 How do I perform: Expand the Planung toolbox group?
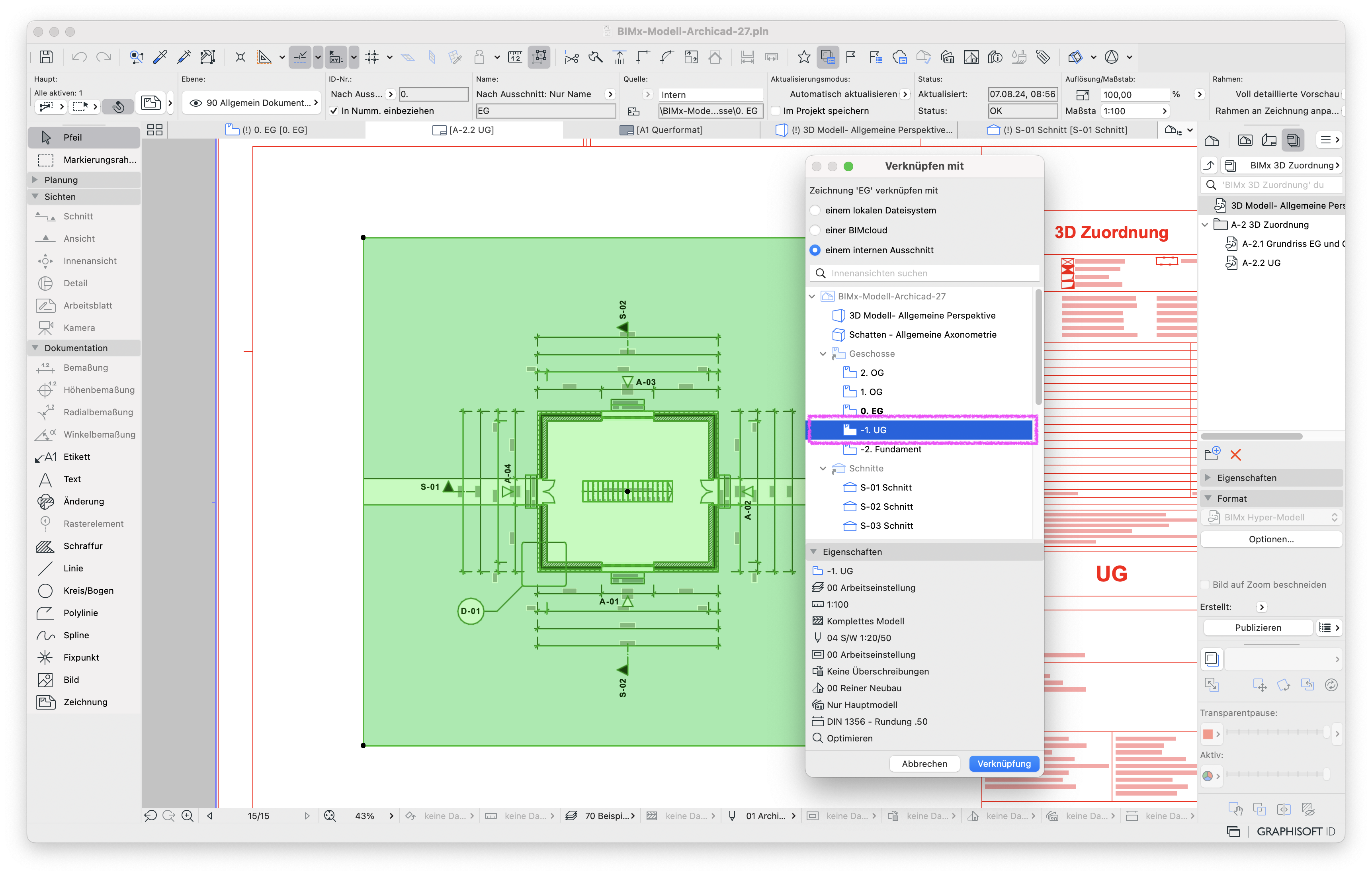coord(35,180)
